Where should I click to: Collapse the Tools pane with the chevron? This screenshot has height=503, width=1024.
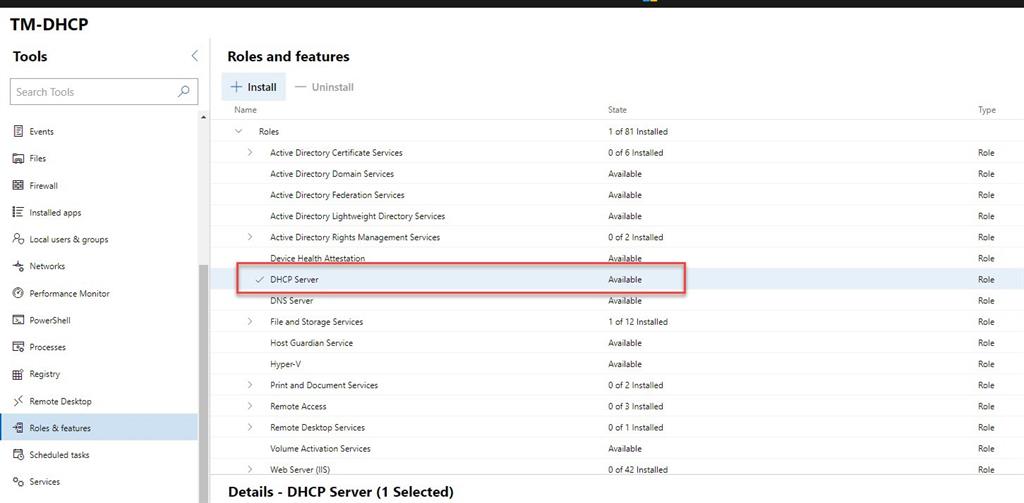pos(194,56)
